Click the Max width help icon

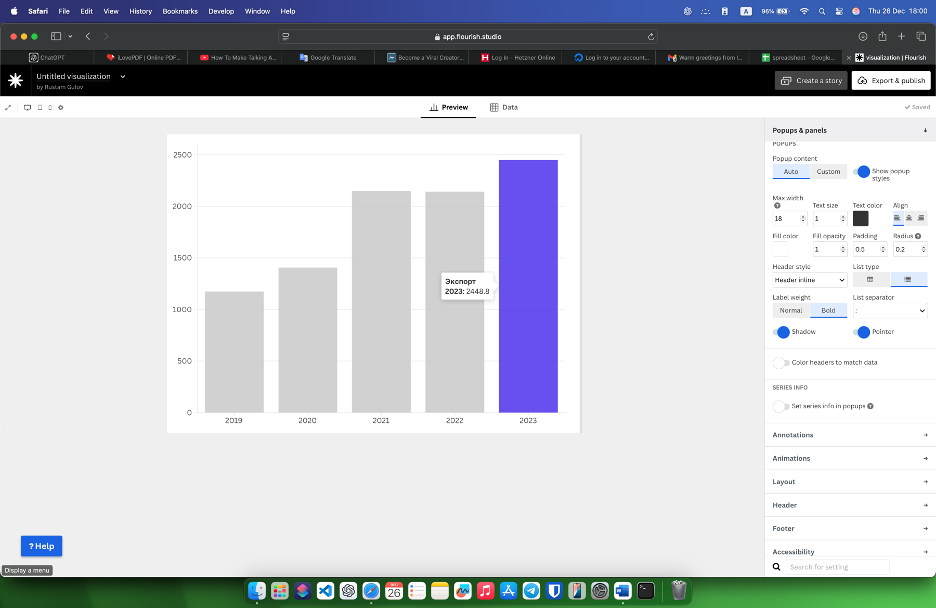(777, 205)
